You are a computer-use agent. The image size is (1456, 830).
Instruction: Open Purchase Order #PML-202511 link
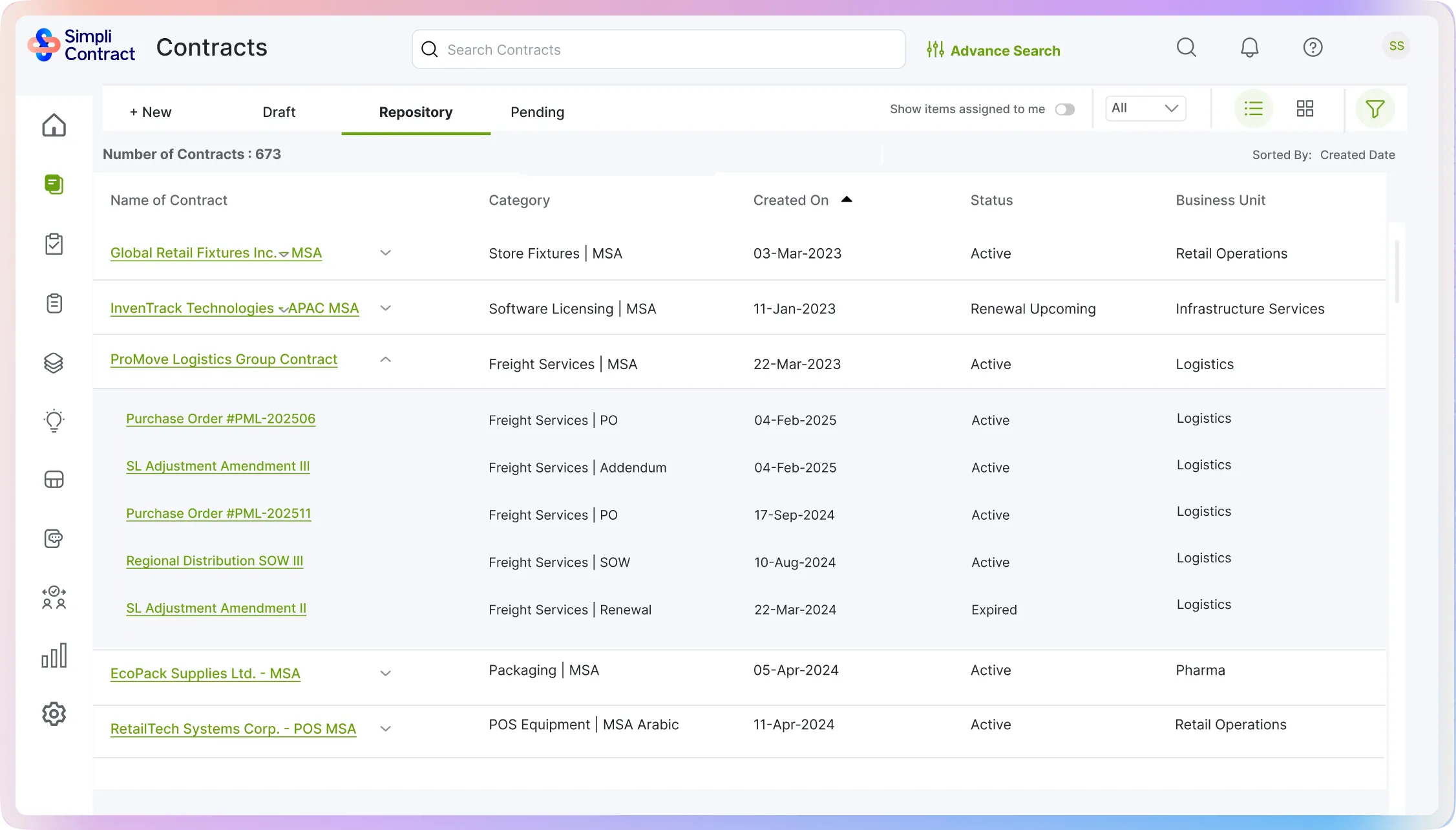point(218,513)
